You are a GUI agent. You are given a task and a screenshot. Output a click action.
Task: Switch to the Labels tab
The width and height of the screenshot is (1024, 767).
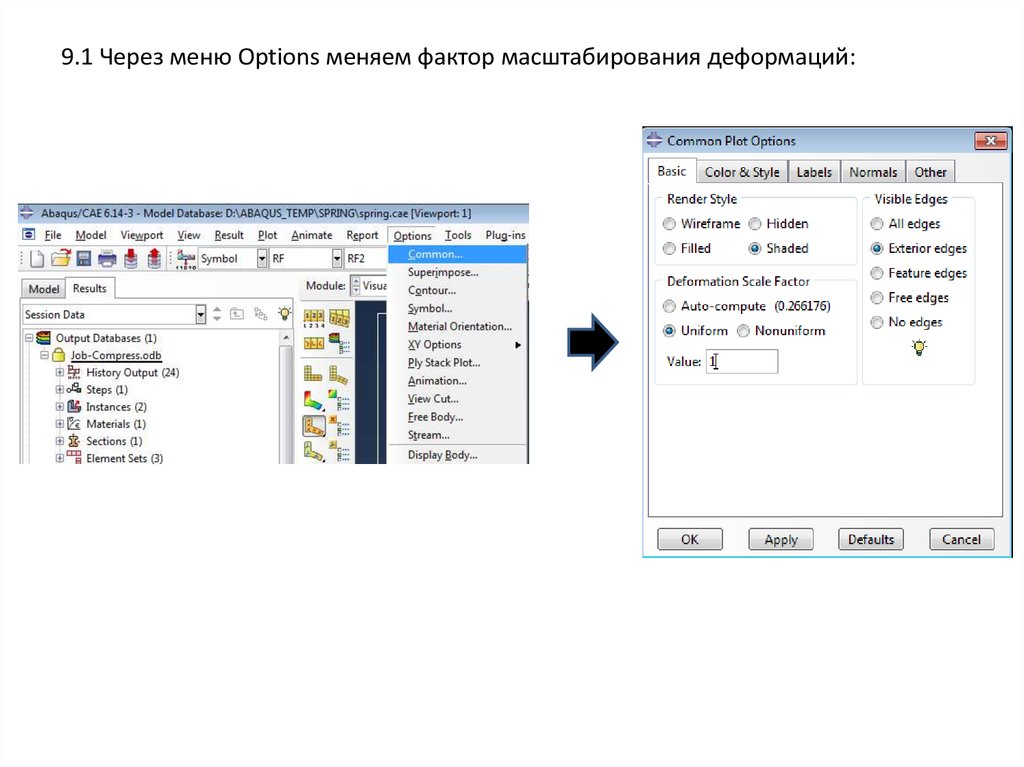pyautogui.click(x=814, y=172)
